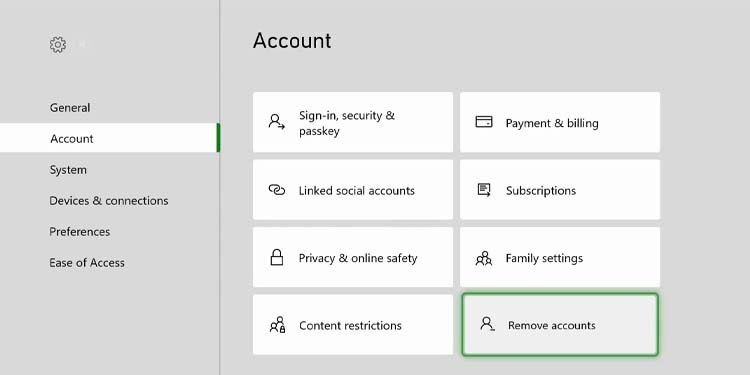
Task: Click the Remove accounts person-minus icon
Action: 487,324
